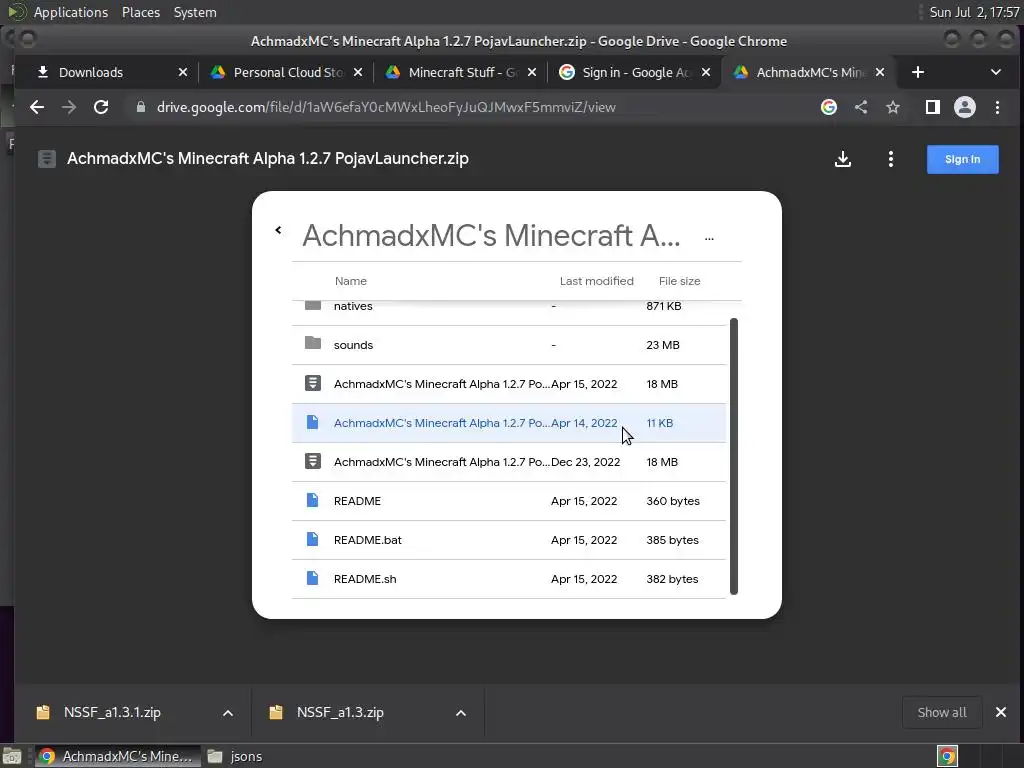
Task: Expand options for NSSF_a1.3.1.zip download
Action: 228,713
